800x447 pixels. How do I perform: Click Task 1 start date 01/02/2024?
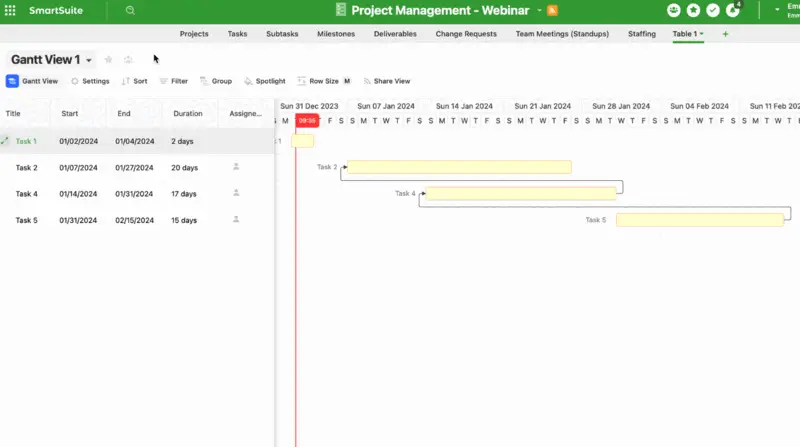79,141
